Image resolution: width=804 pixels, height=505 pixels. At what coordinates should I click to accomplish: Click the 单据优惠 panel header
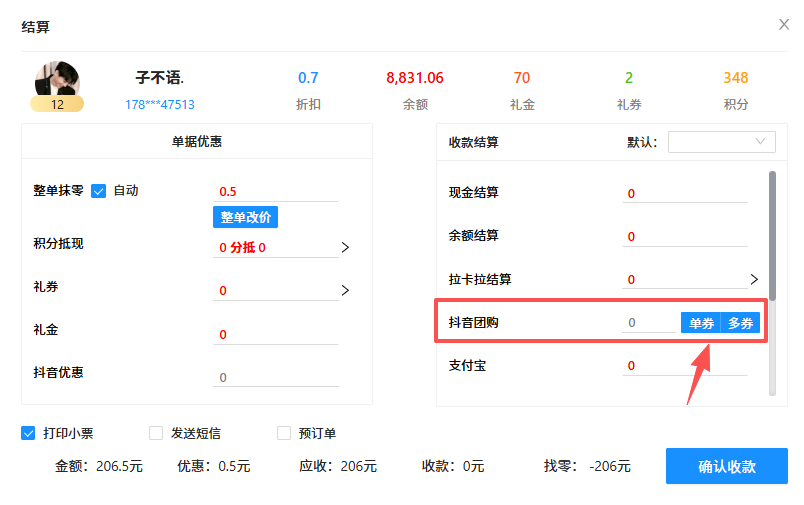(x=197, y=142)
